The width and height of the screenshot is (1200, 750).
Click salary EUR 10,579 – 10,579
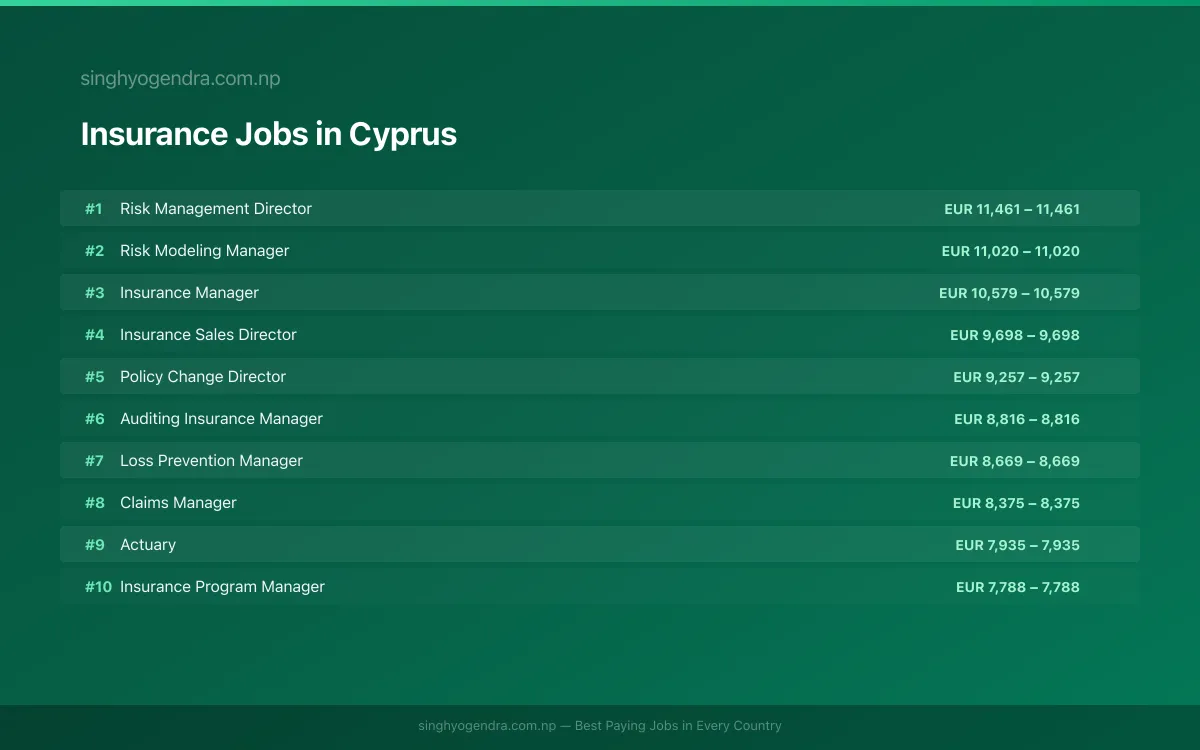pyautogui.click(x=1009, y=293)
